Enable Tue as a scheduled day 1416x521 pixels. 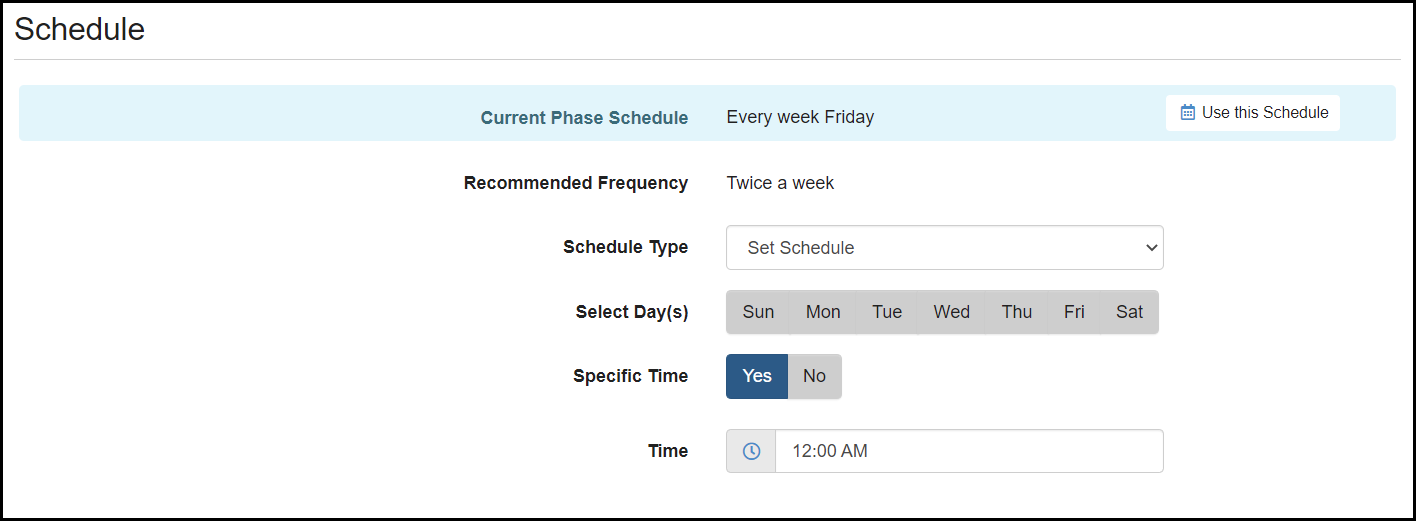(887, 312)
